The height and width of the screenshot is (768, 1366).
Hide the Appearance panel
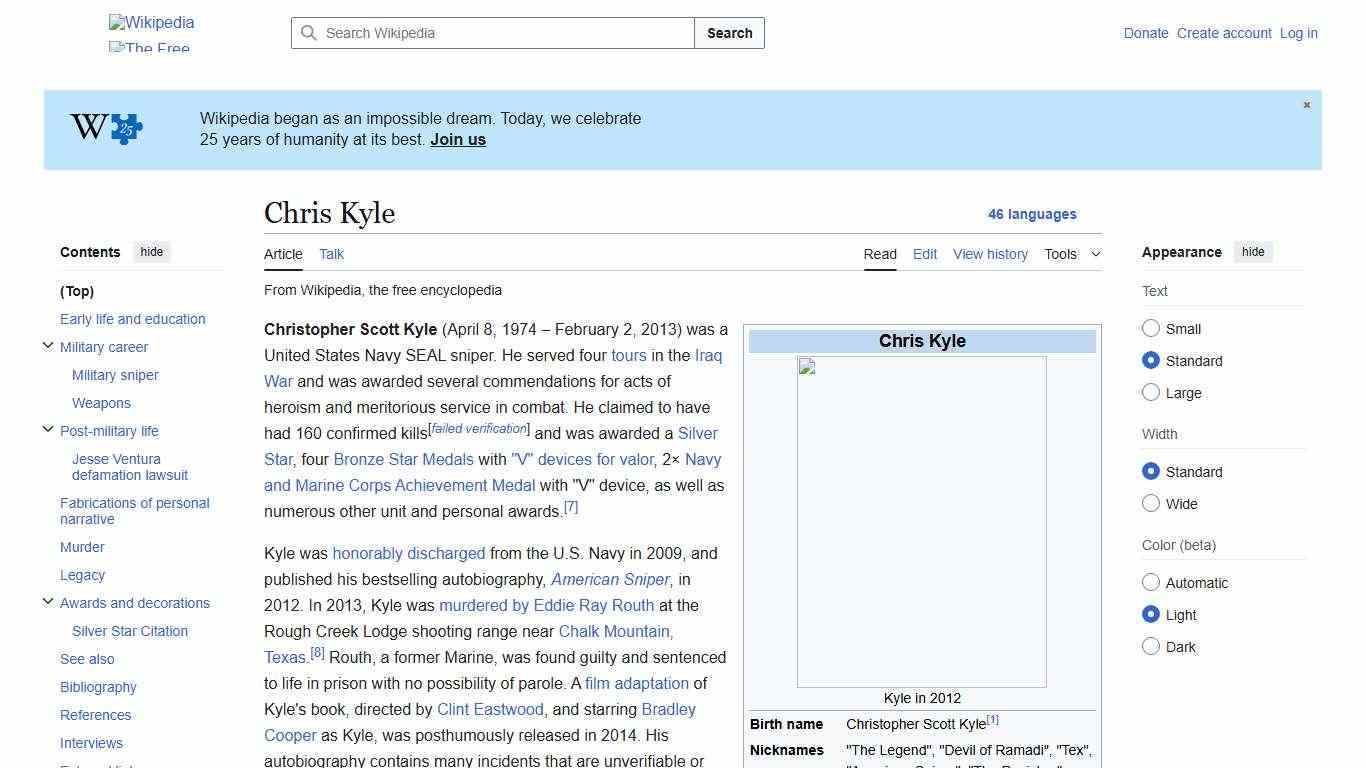click(1253, 252)
